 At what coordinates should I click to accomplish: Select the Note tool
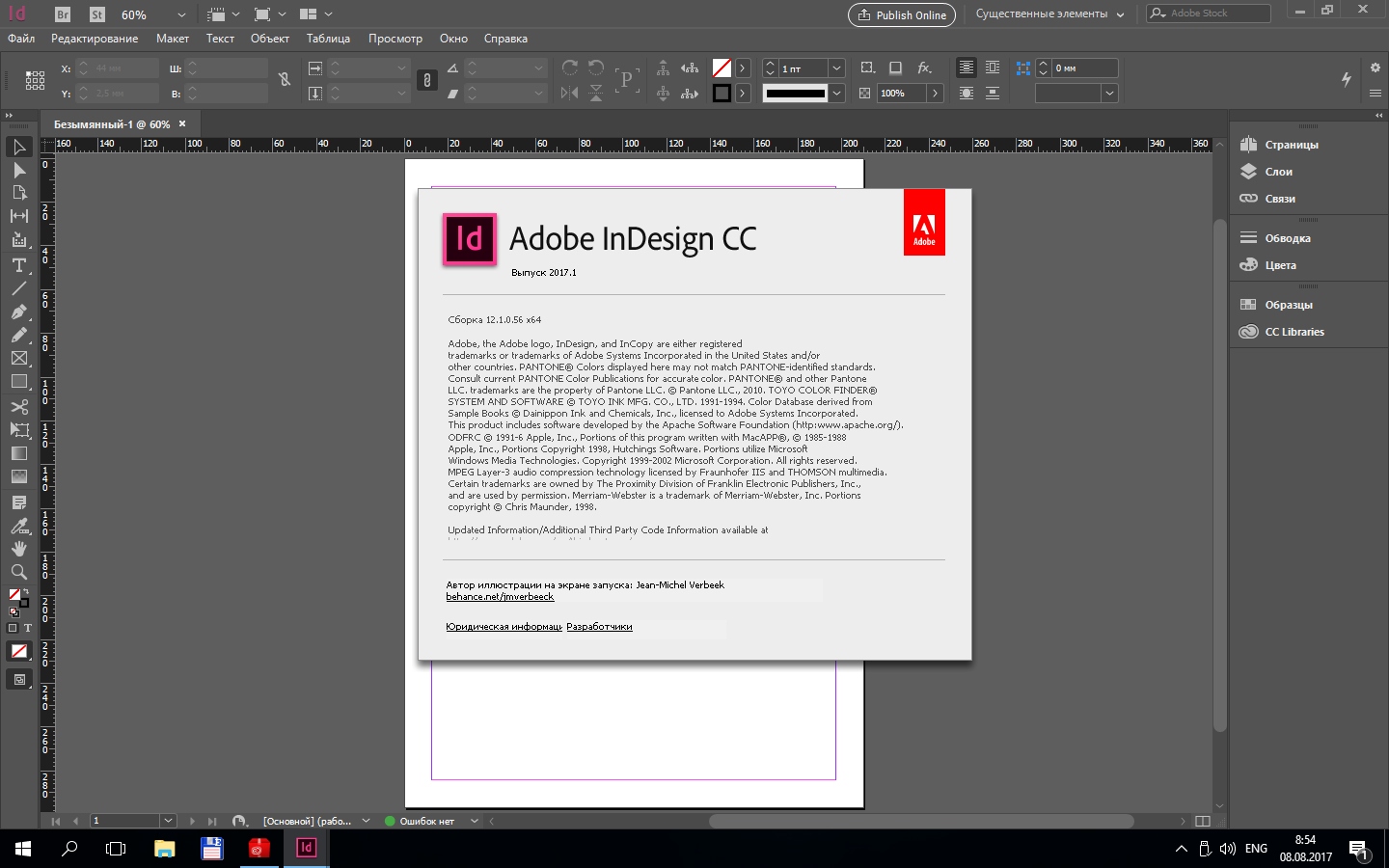[x=18, y=502]
